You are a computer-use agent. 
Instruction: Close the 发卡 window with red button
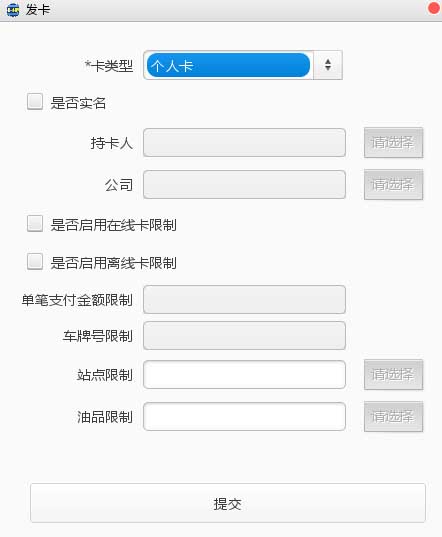coord(434,8)
